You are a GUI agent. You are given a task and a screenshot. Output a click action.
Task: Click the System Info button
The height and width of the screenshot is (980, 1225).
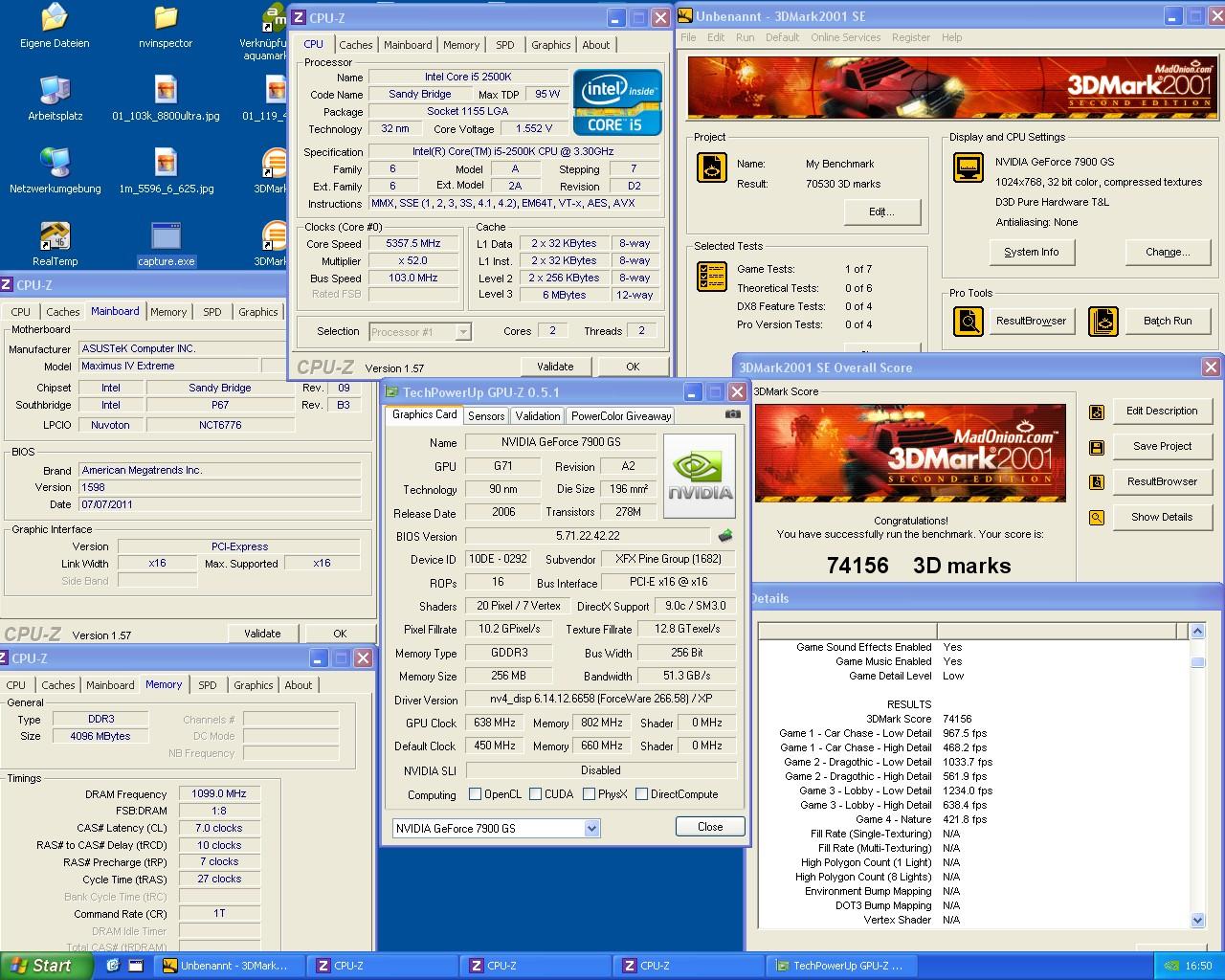(1032, 253)
